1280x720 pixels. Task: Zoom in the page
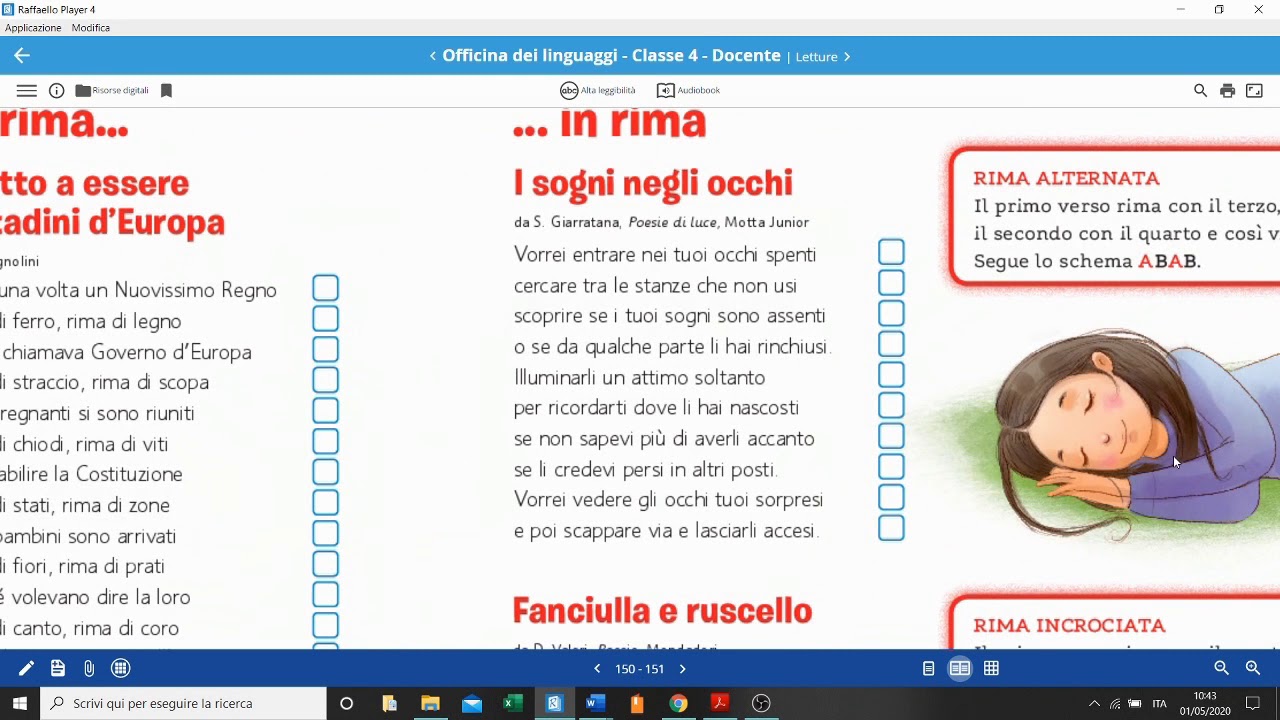tap(1252, 668)
